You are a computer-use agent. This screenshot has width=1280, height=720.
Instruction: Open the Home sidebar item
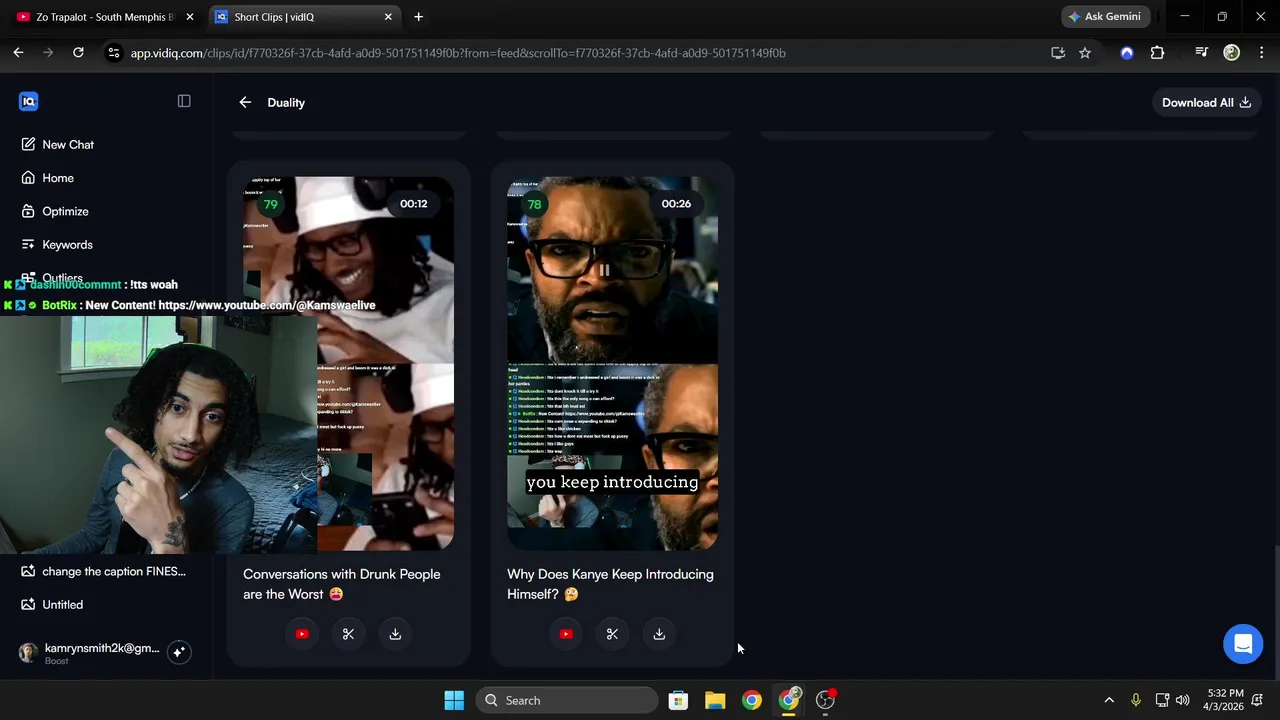(x=48, y=178)
